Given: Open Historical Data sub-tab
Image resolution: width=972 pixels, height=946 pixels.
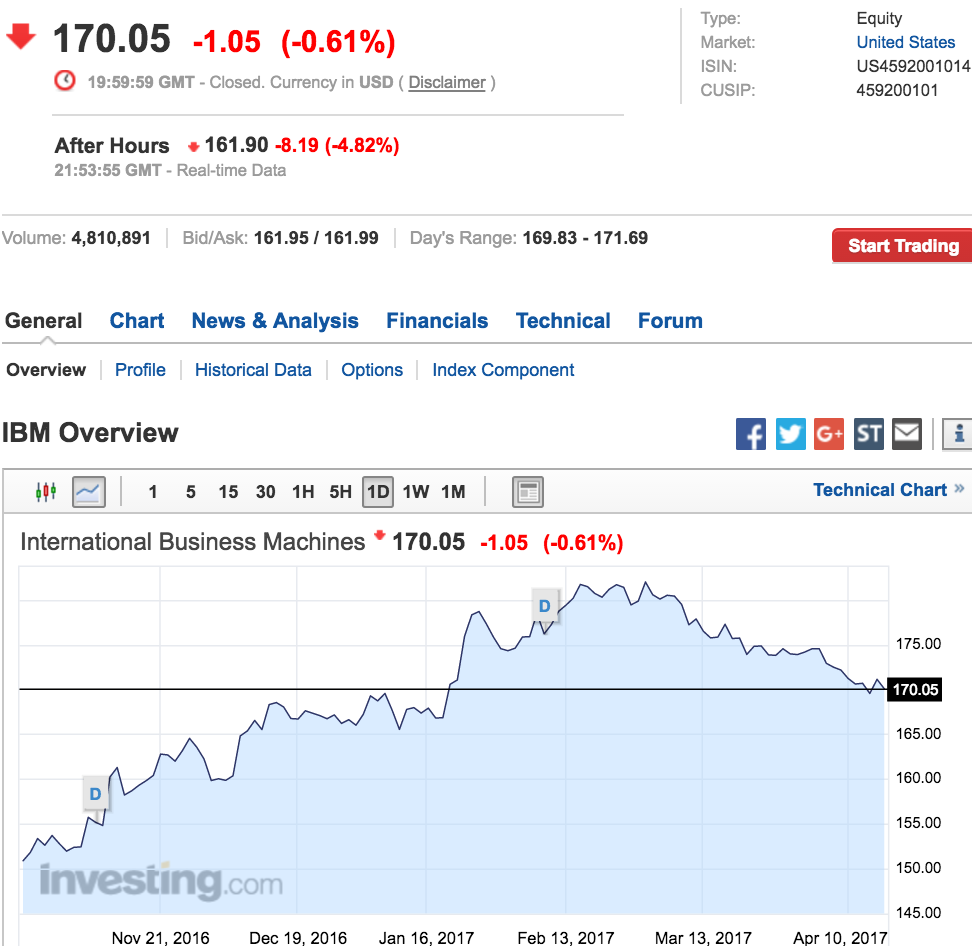Looking at the screenshot, I should (253, 370).
